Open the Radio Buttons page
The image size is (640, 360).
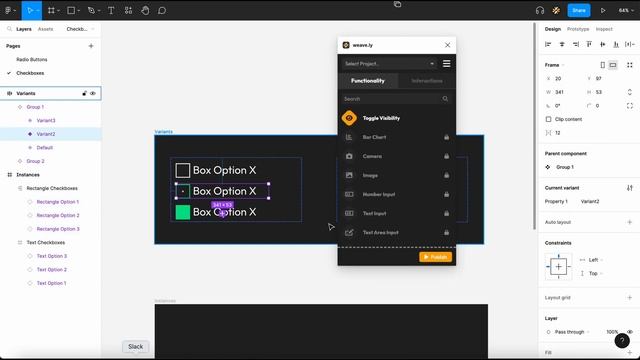(32, 60)
